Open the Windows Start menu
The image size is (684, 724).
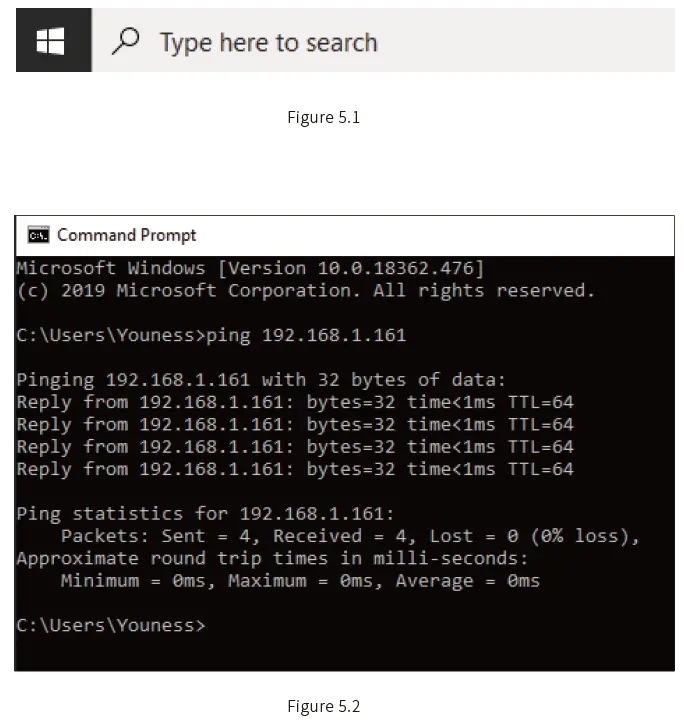pyautogui.click(x=50, y=42)
